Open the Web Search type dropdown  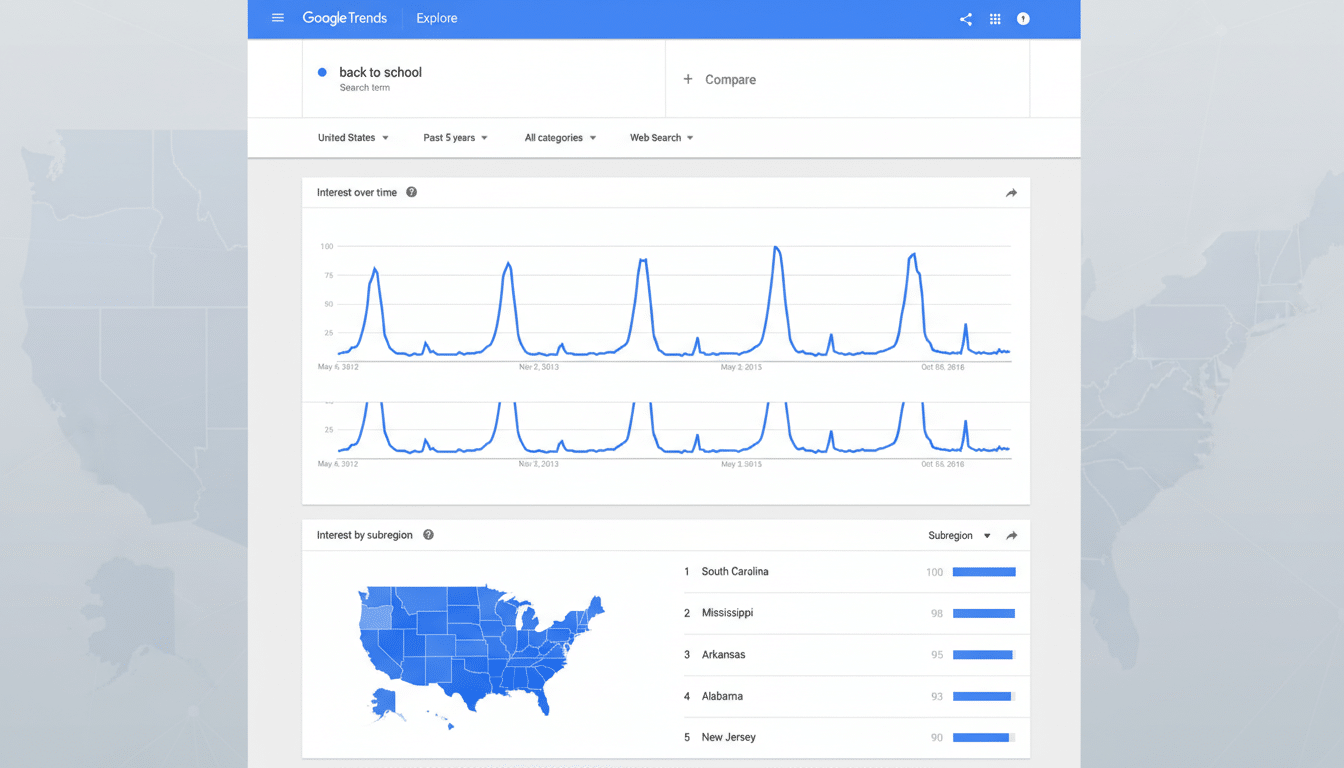[661, 137]
